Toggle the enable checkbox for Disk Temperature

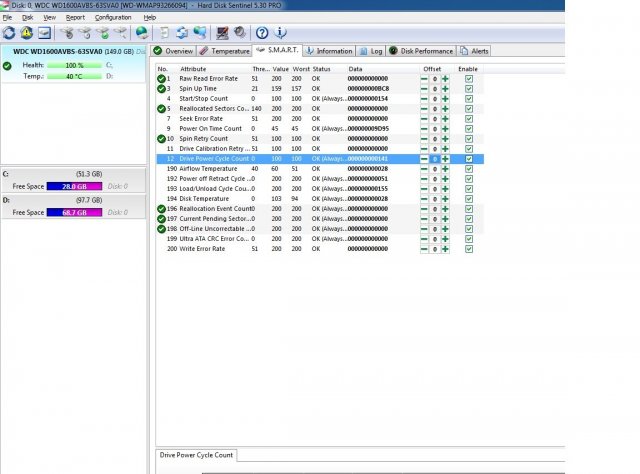point(468,198)
